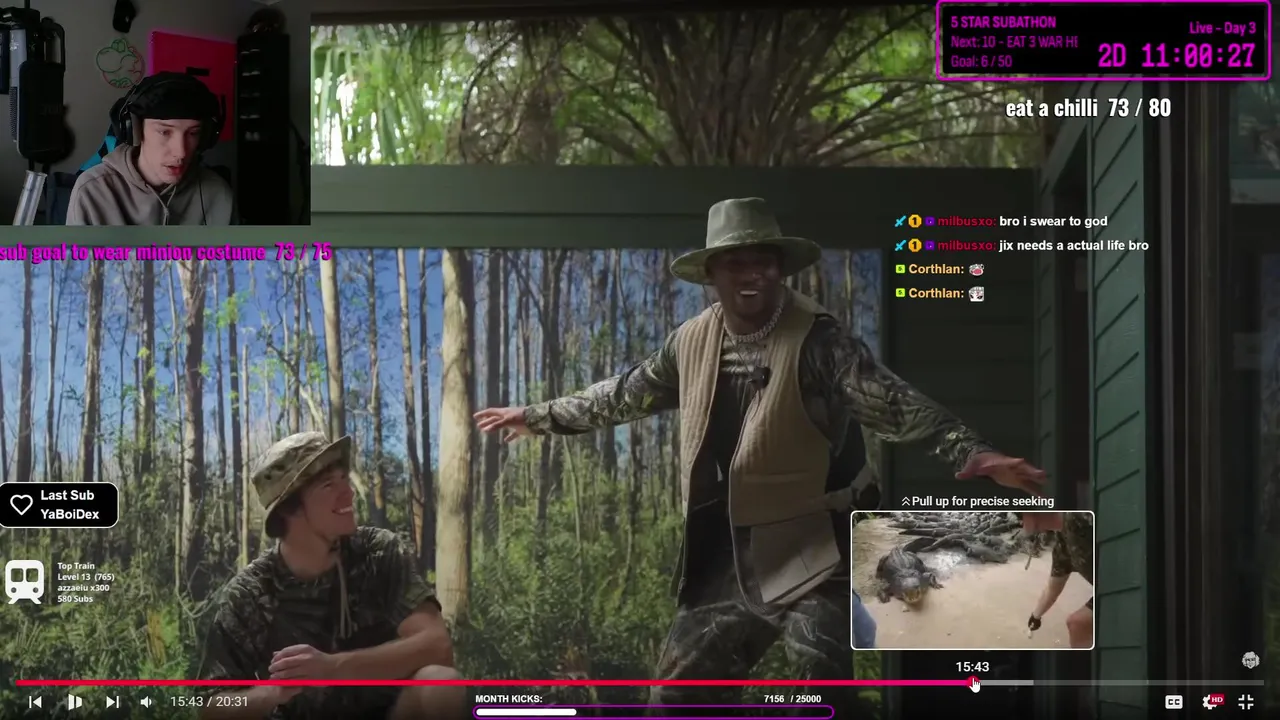Click the 'Goal: 6 / 50' text
The image size is (1280, 720).
click(x=981, y=61)
